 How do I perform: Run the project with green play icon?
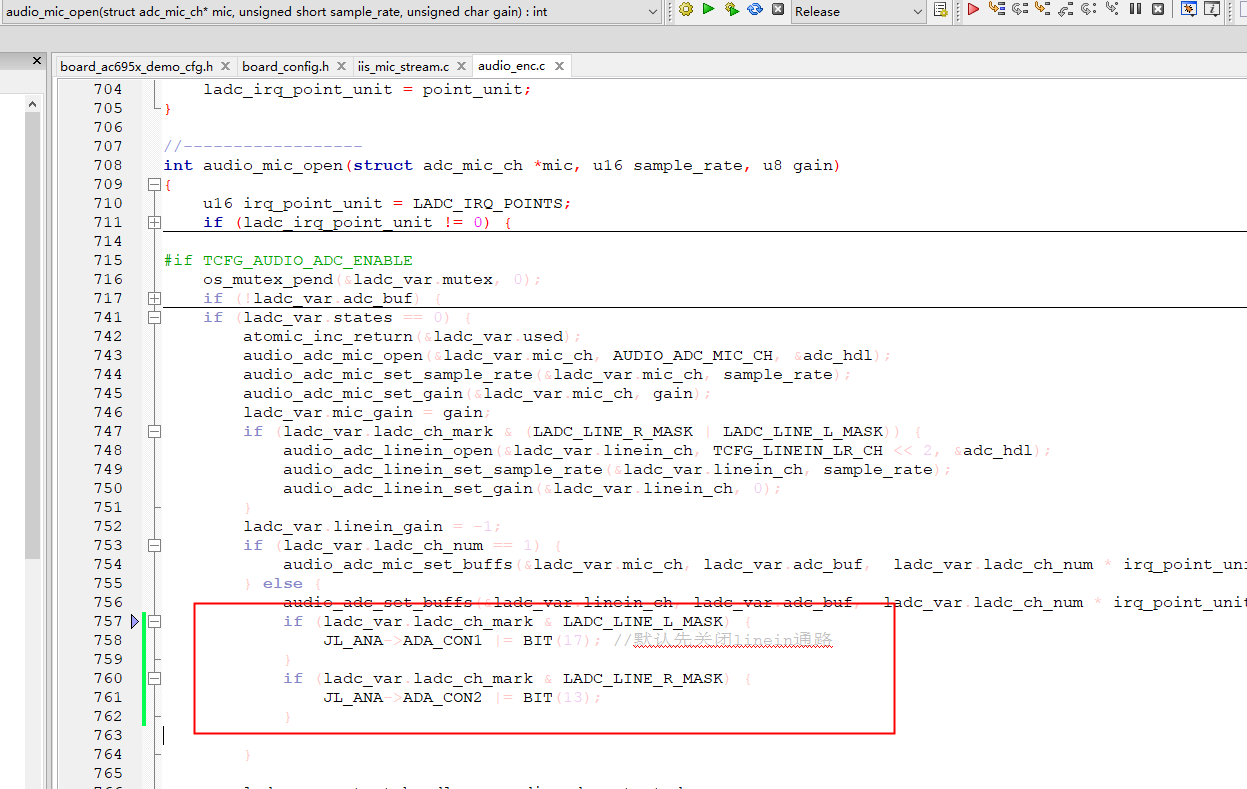pyautogui.click(x=708, y=9)
